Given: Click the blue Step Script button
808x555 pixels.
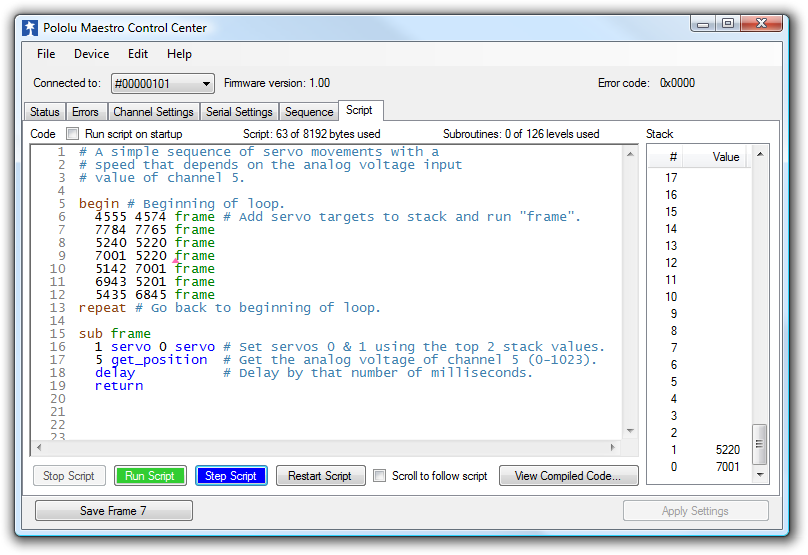Looking at the screenshot, I should point(231,476).
